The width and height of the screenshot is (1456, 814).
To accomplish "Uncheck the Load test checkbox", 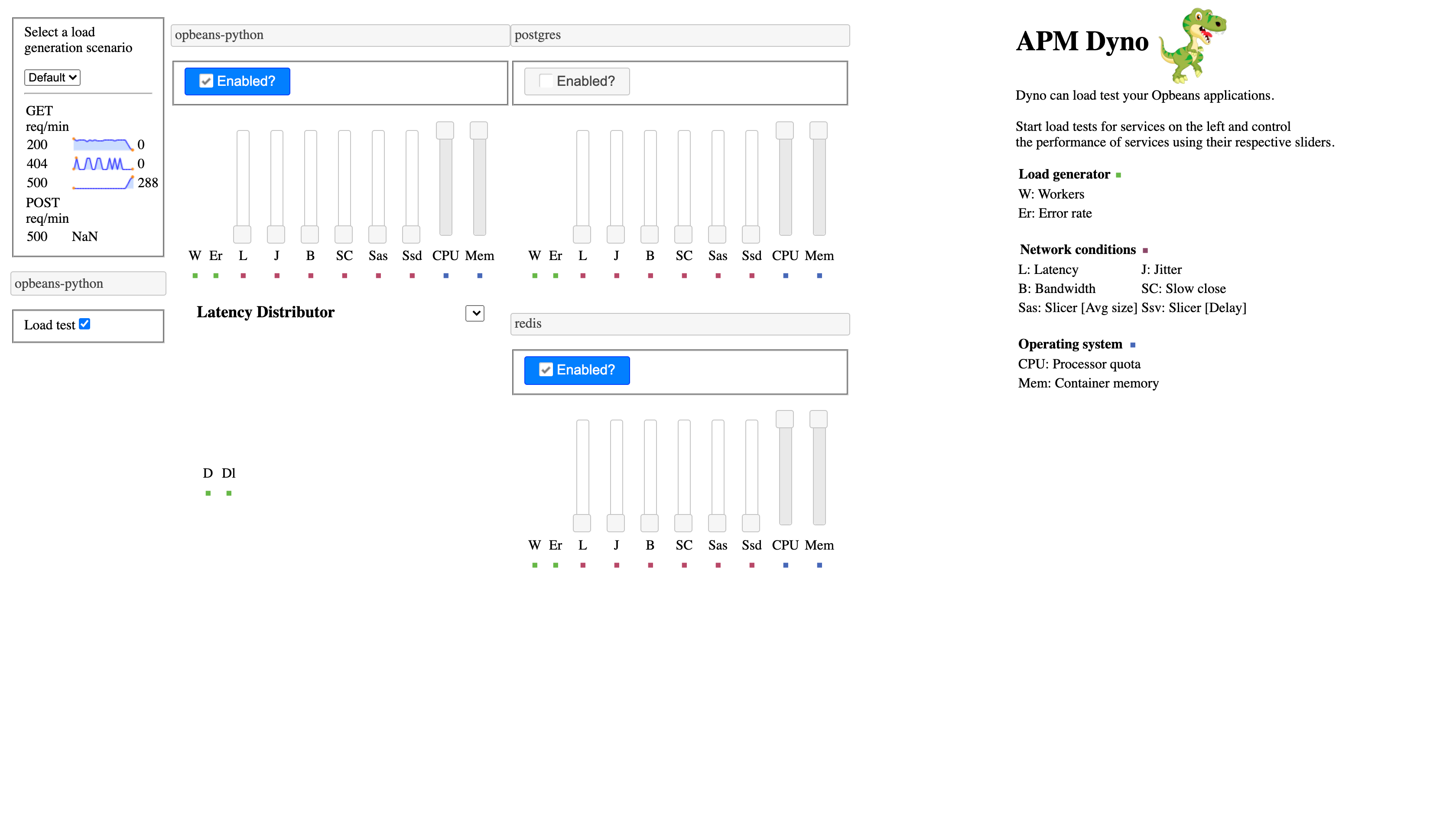I will (85, 324).
